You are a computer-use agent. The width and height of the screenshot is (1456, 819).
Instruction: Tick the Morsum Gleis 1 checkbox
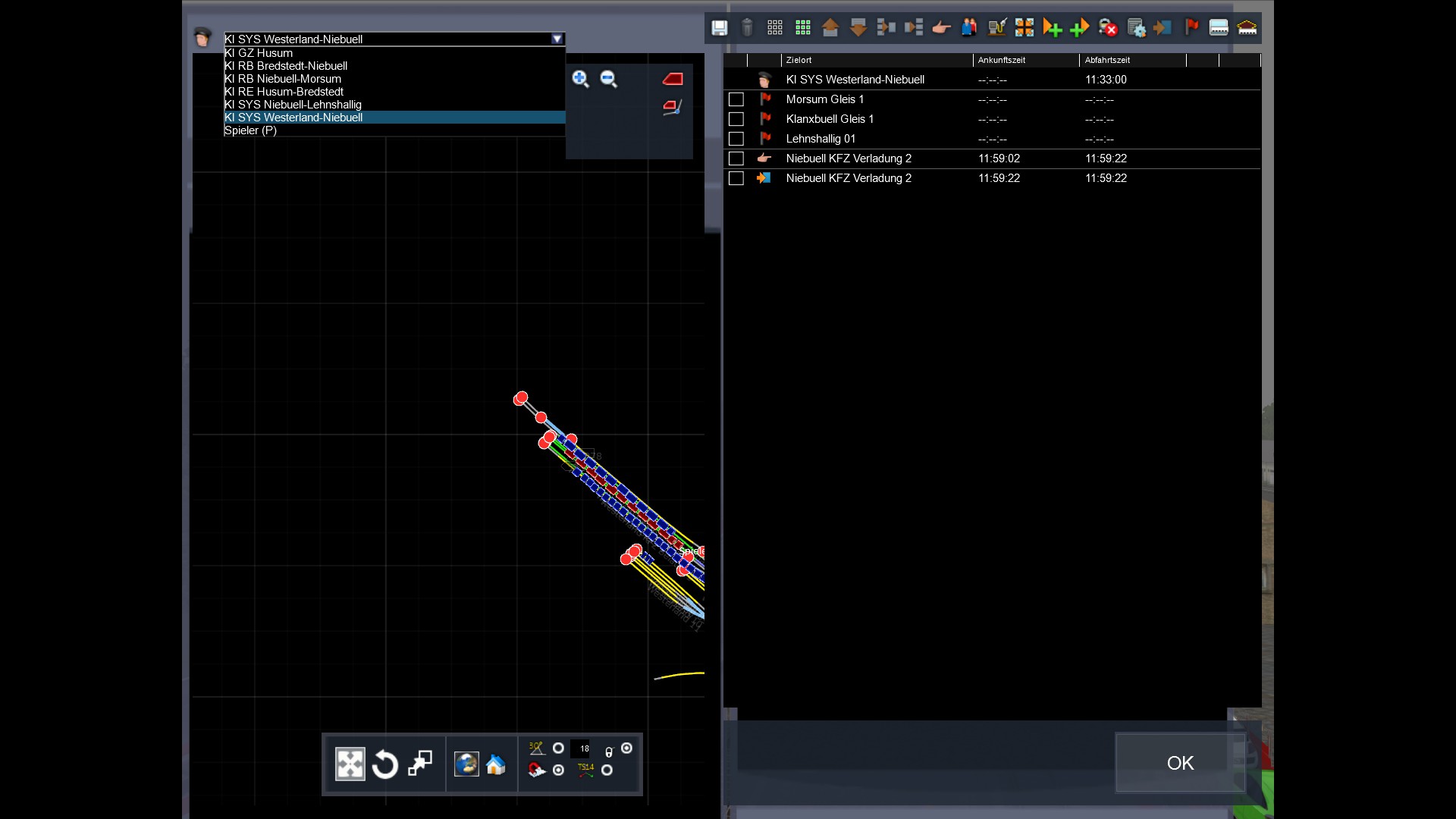(736, 99)
